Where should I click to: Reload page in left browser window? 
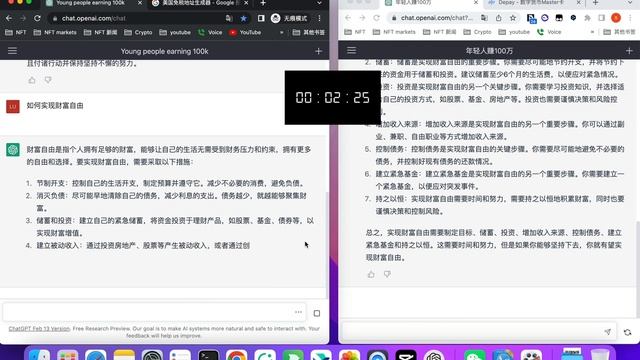(x=37, y=18)
